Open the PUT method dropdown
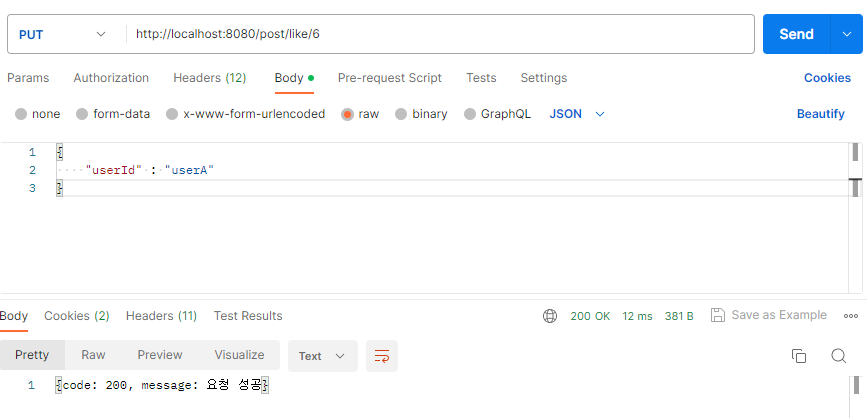Viewport: 867px width, 418px height. coord(62,34)
